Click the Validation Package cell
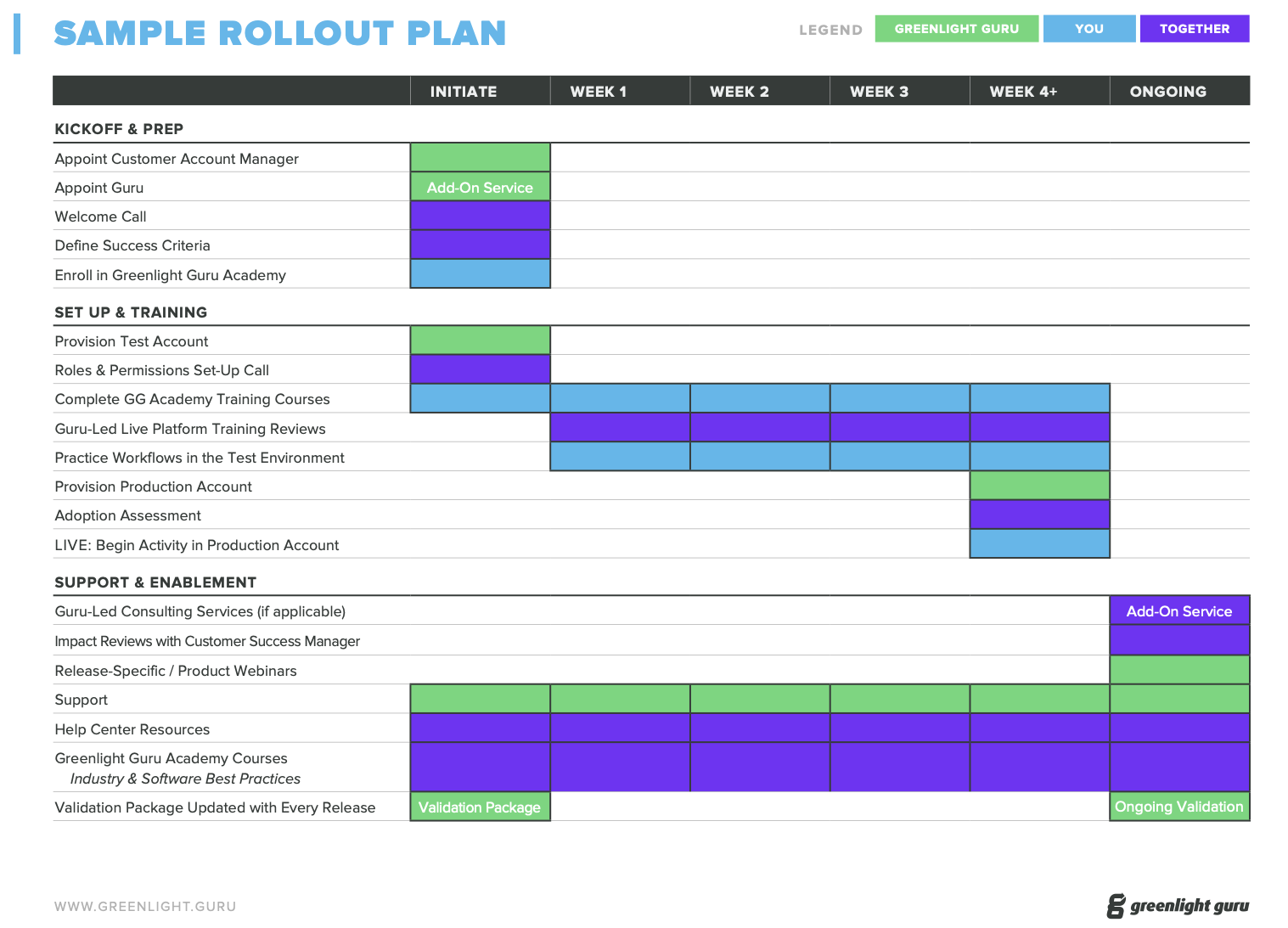Screen dimensions: 1288x928 click(x=480, y=807)
